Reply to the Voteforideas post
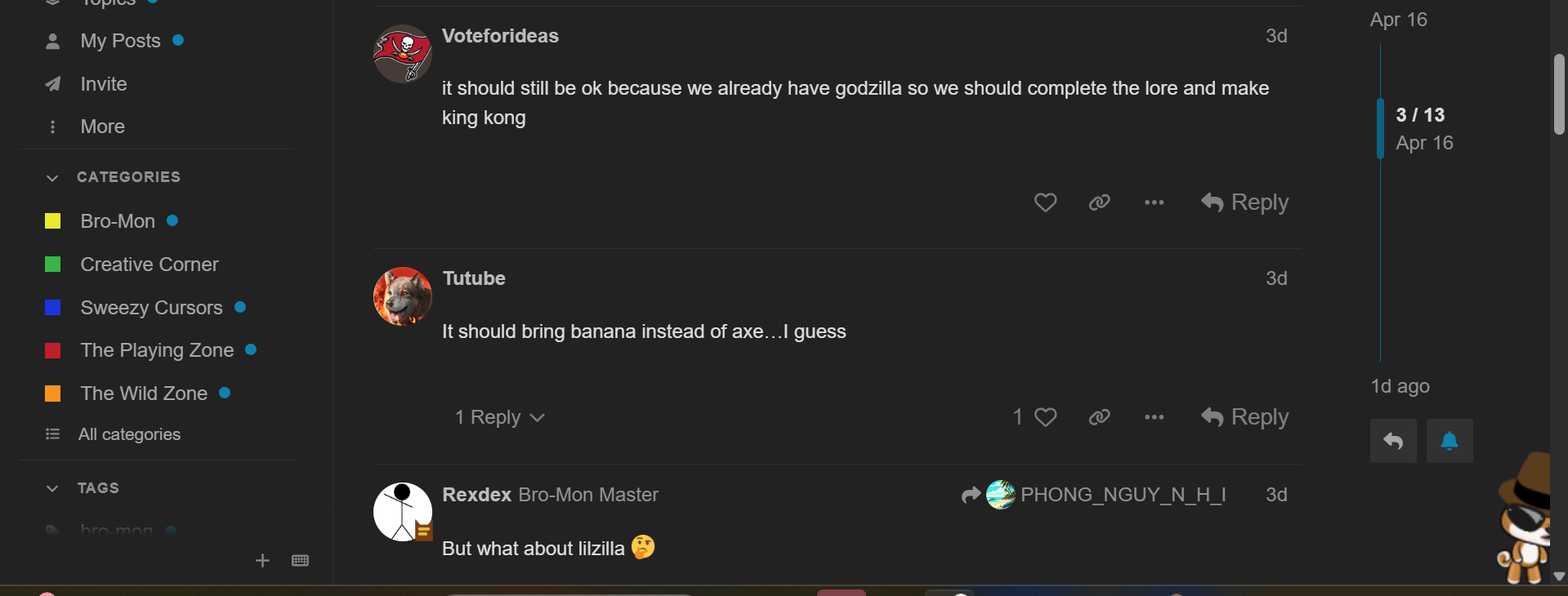 point(1244,202)
